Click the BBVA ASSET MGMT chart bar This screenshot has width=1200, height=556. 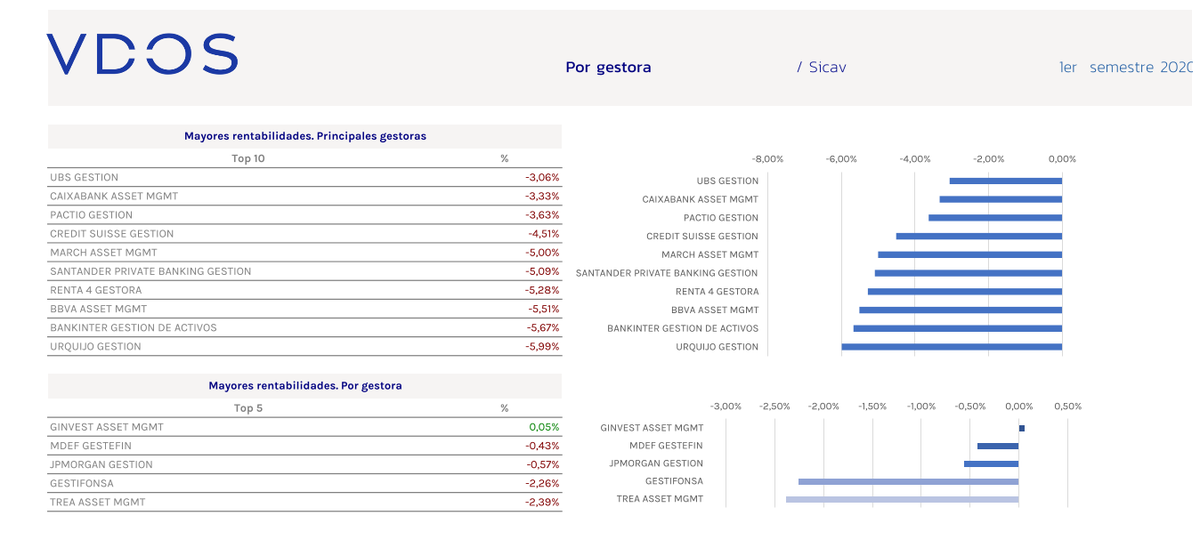click(960, 310)
